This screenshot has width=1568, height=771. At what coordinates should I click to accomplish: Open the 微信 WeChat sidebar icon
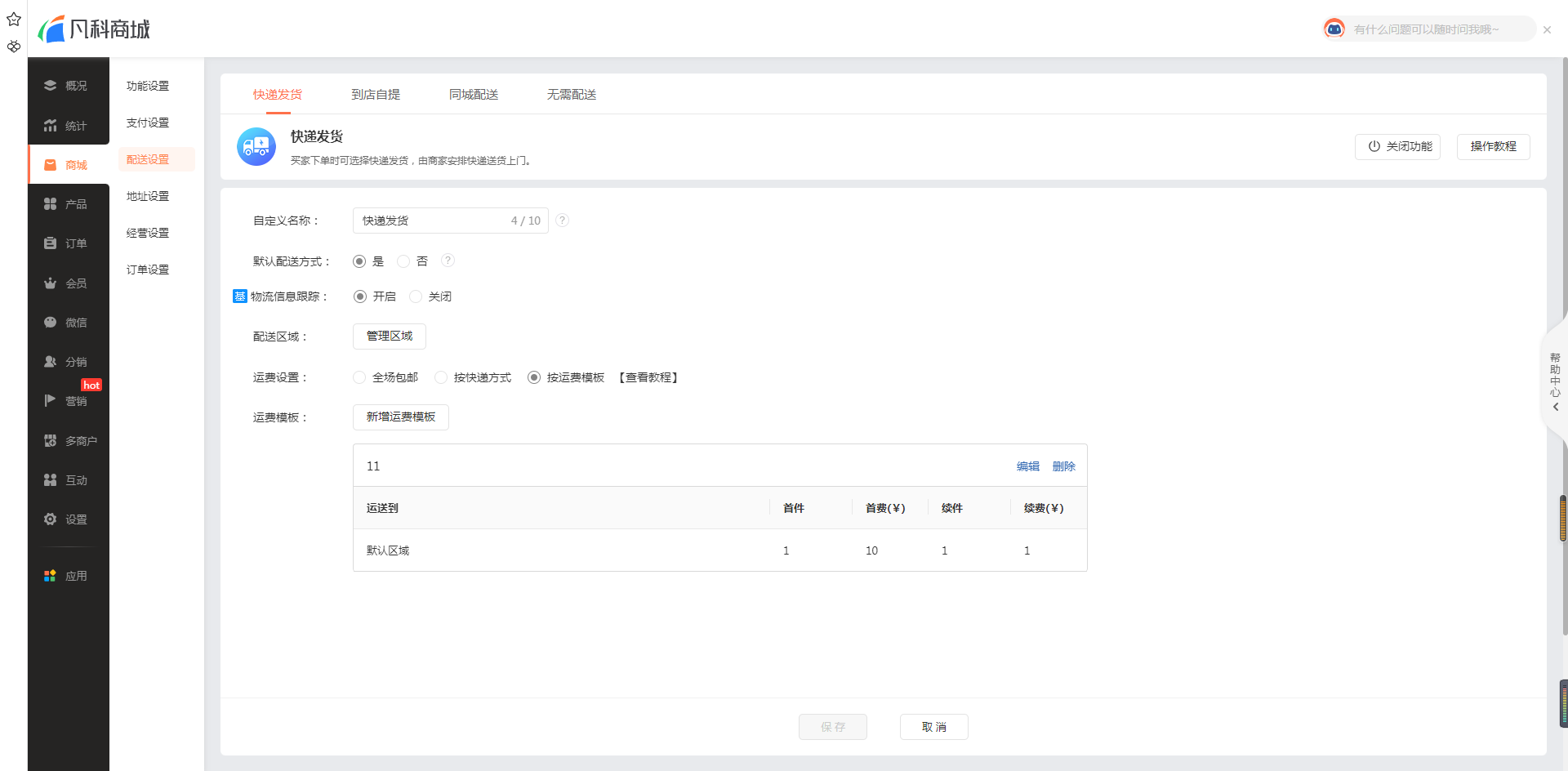tap(51, 323)
